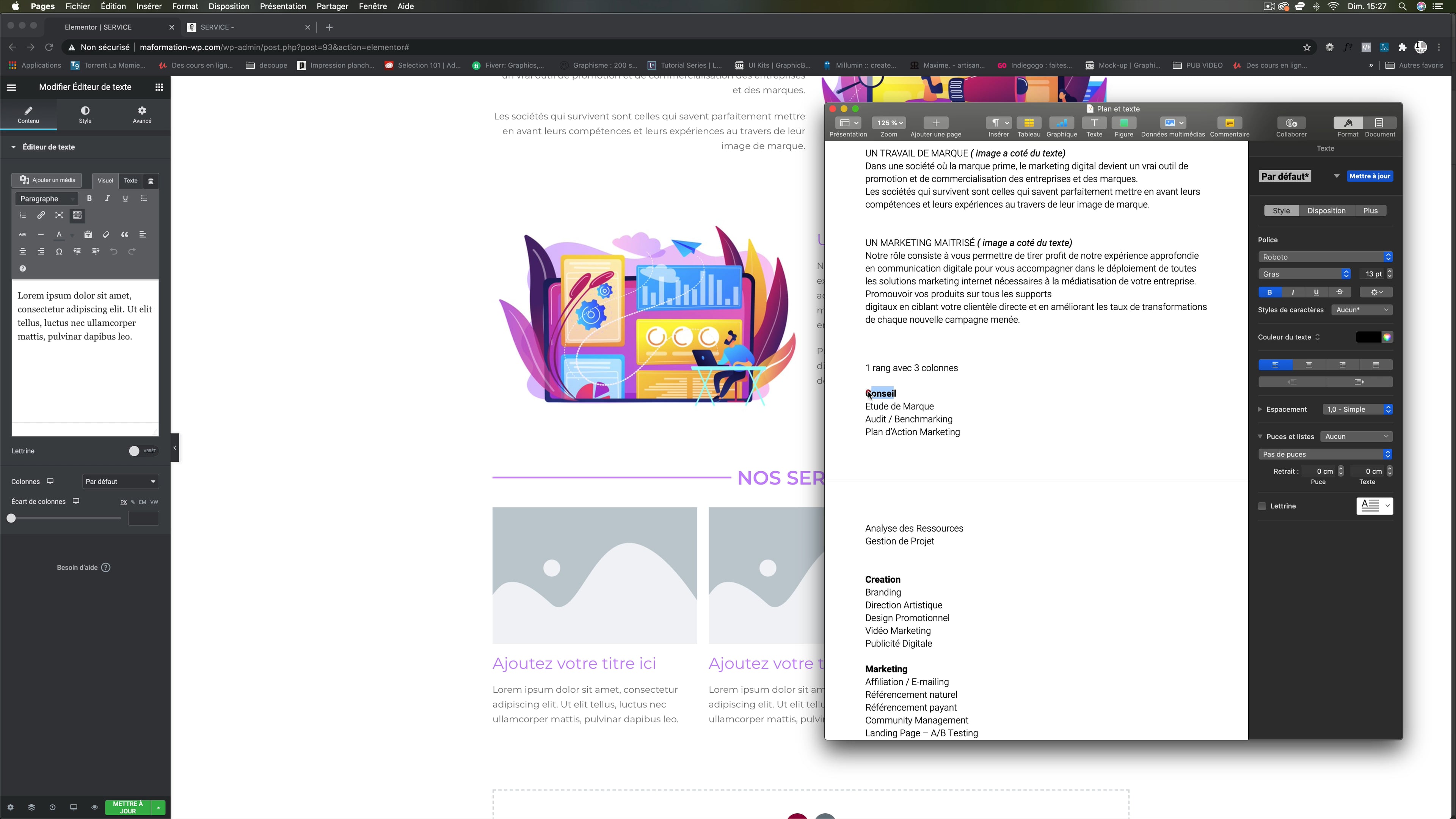
Task: Click Bold icon in Elementor text editor
Action: [89, 198]
